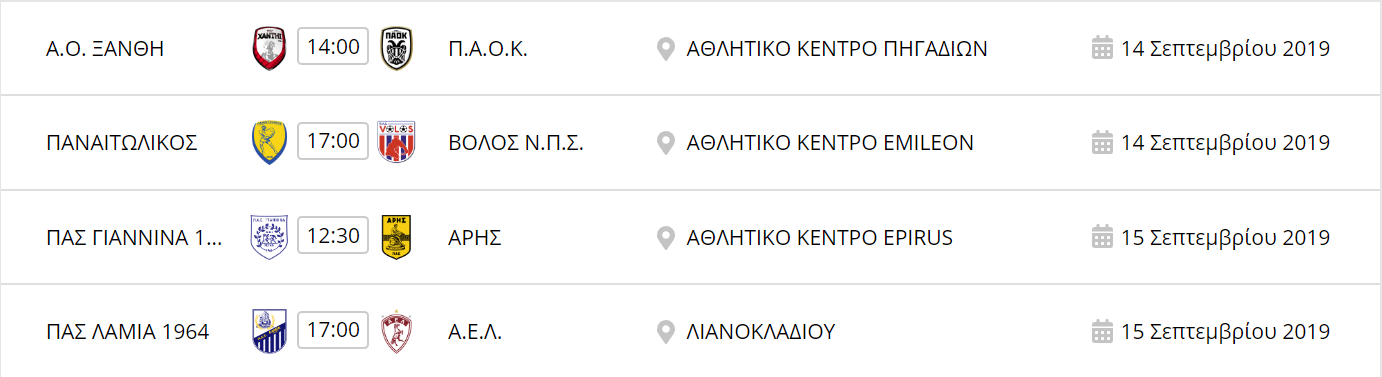The width and height of the screenshot is (1382, 377).
Task: Click calendar icon in the Xanthi match row
Action: [x=1102, y=48]
